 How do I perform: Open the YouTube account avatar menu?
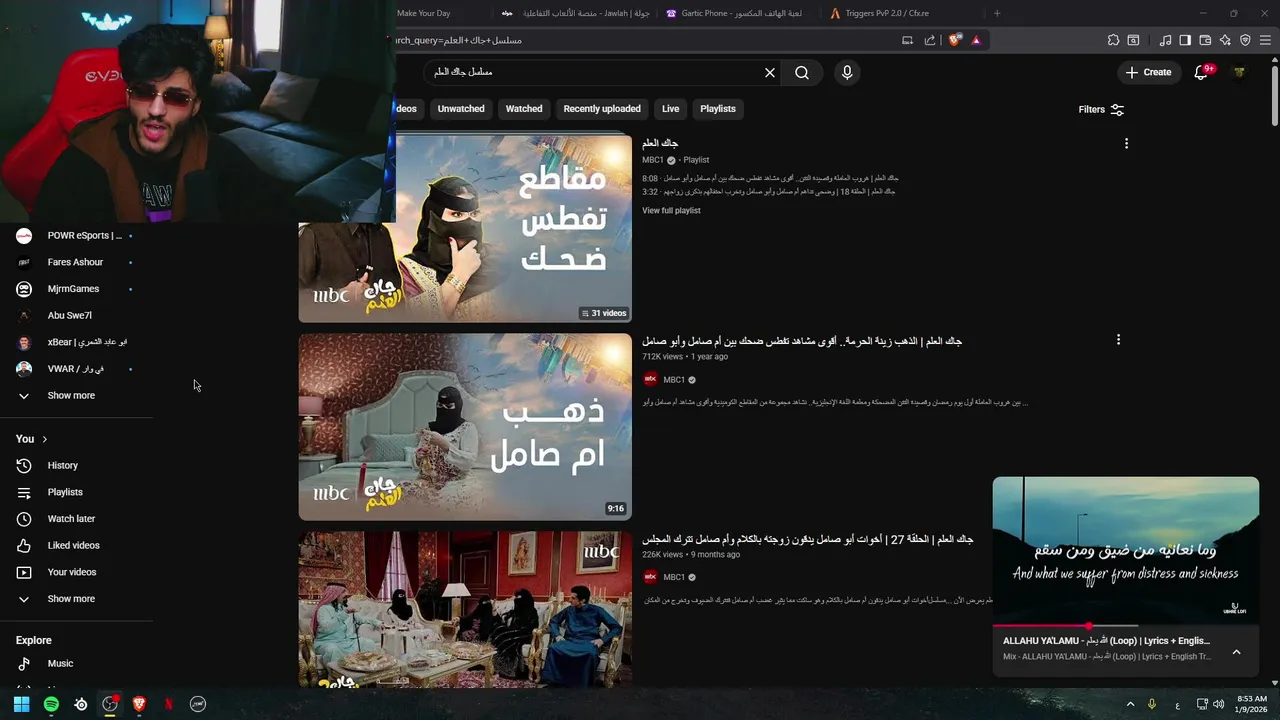[1239, 72]
